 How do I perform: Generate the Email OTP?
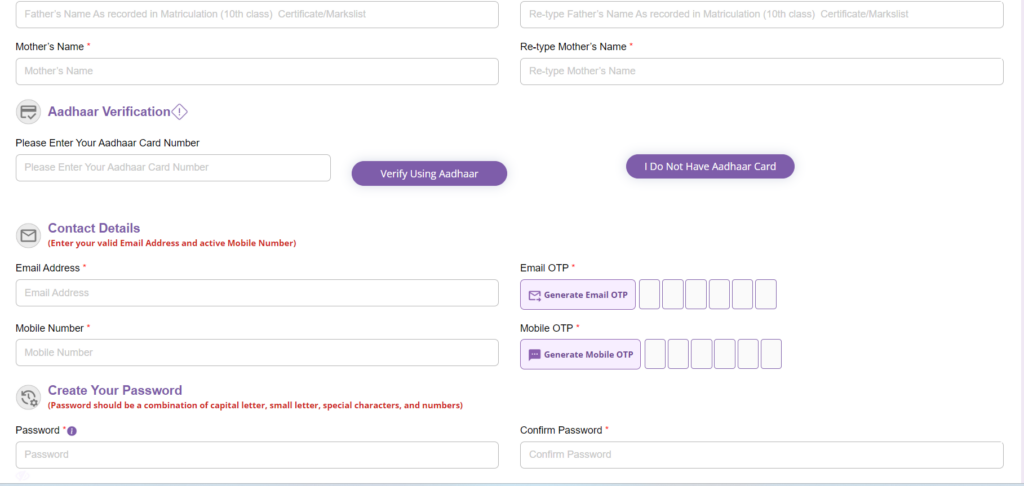pyautogui.click(x=578, y=295)
